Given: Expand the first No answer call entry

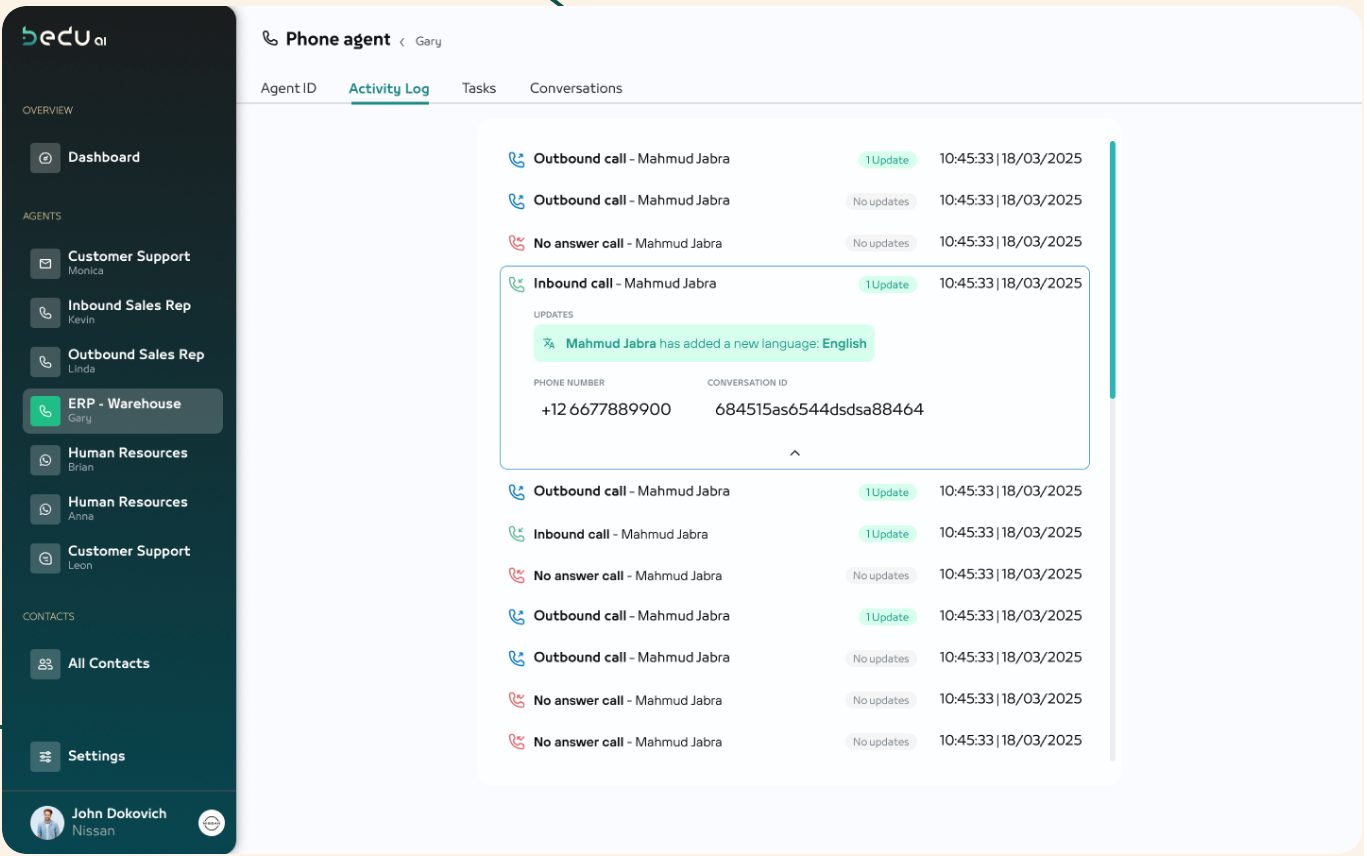Looking at the screenshot, I should click(x=795, y=242).
